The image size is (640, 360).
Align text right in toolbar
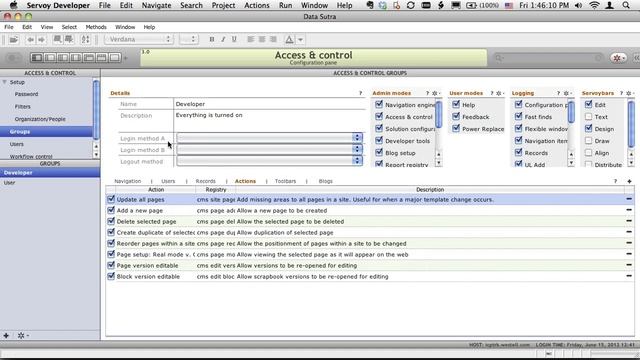[273, 40]
